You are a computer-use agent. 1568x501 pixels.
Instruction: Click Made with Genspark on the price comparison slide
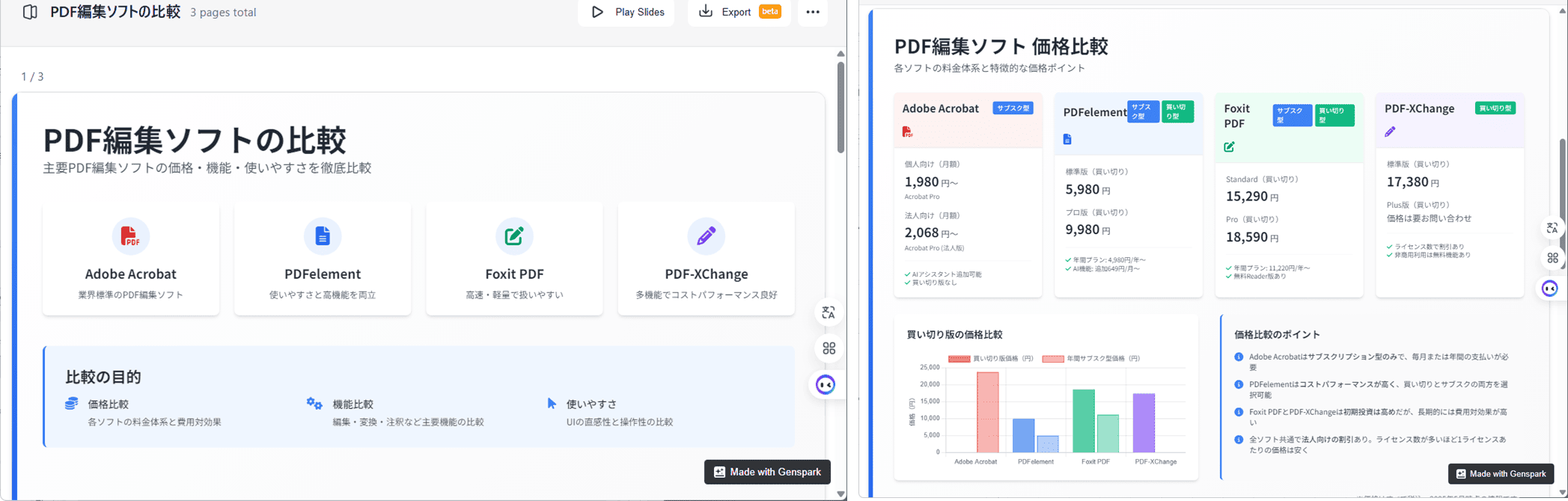tap(1501, 473)
